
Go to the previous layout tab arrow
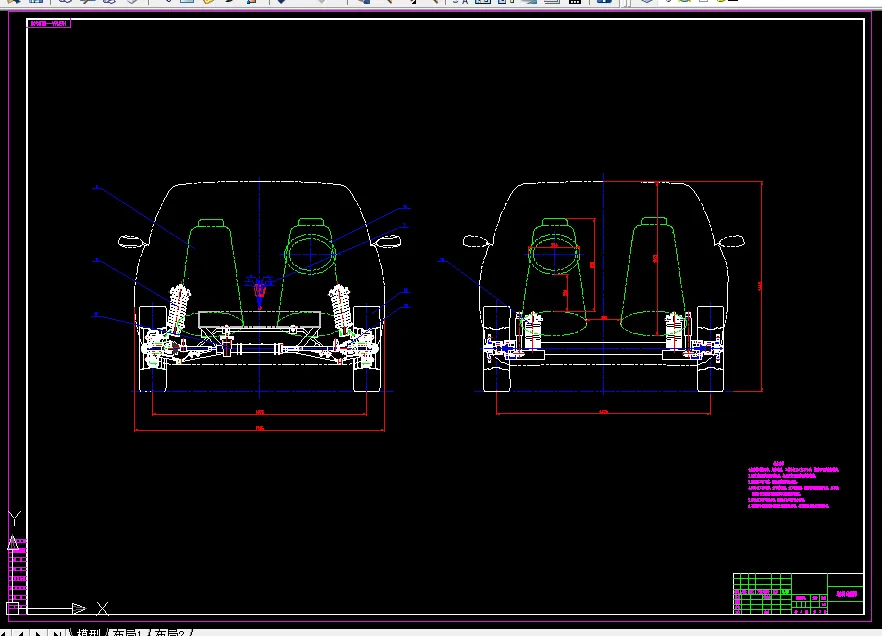(x=20, y=633)
